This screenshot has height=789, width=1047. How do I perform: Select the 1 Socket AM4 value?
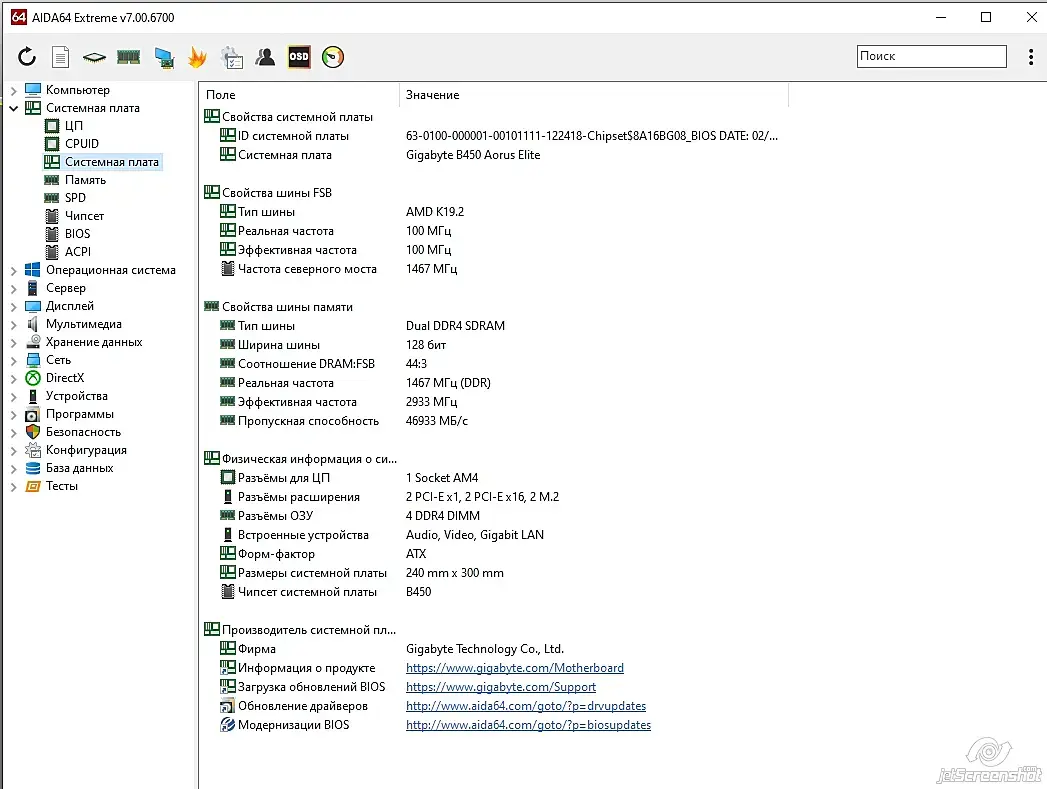(442, 478)
